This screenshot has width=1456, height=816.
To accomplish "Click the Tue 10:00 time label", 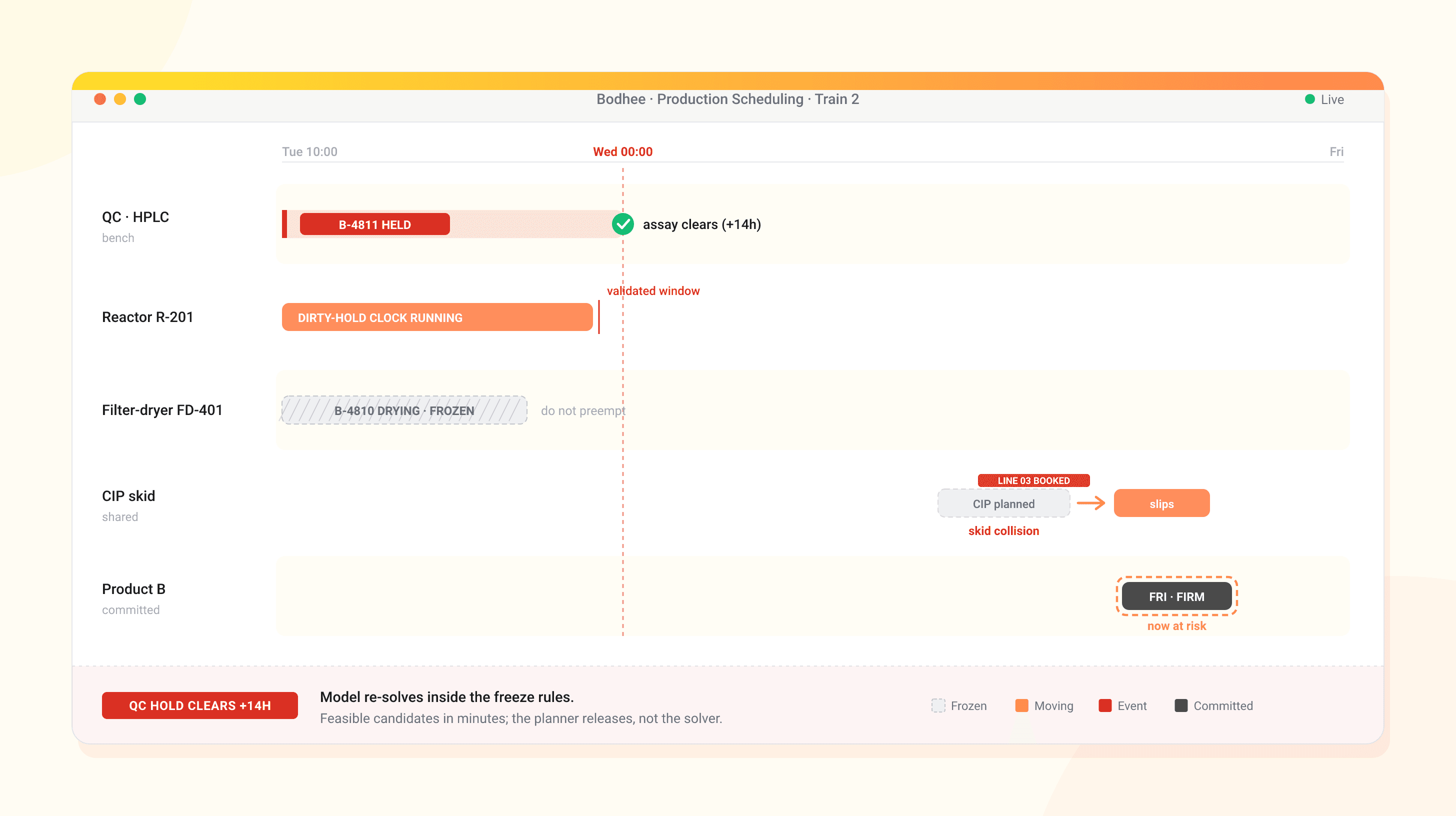I will [x=309, y=151].
